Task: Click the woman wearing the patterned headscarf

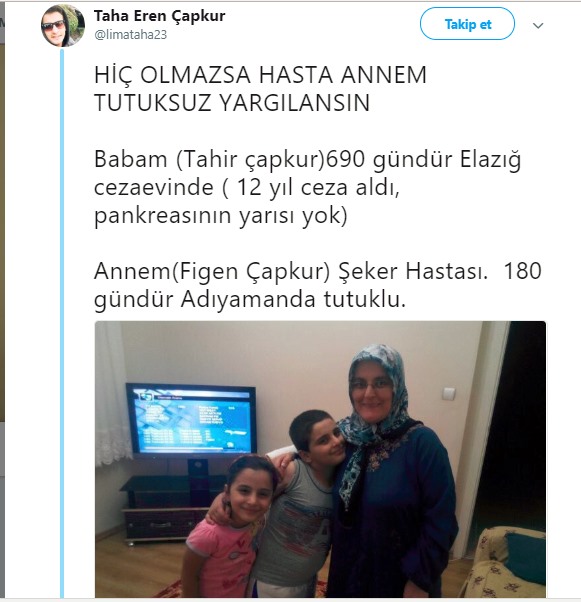Action: tap(392, 472)
